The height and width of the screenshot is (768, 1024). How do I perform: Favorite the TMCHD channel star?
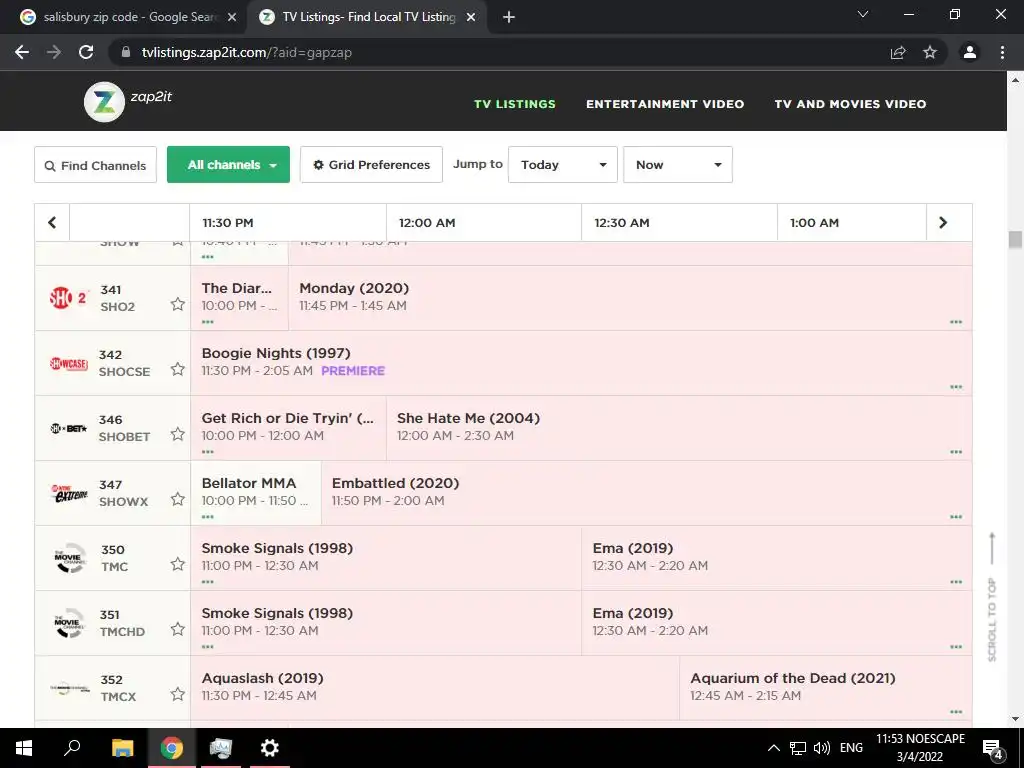(178, 630)
